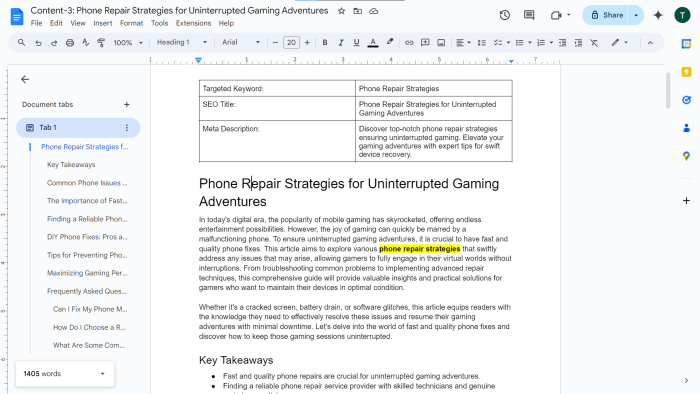Image resolution: width=700 pixels, height=394 pixels.
Task: Open Share options dropdown arrow
Action: (x=636, y=15)
